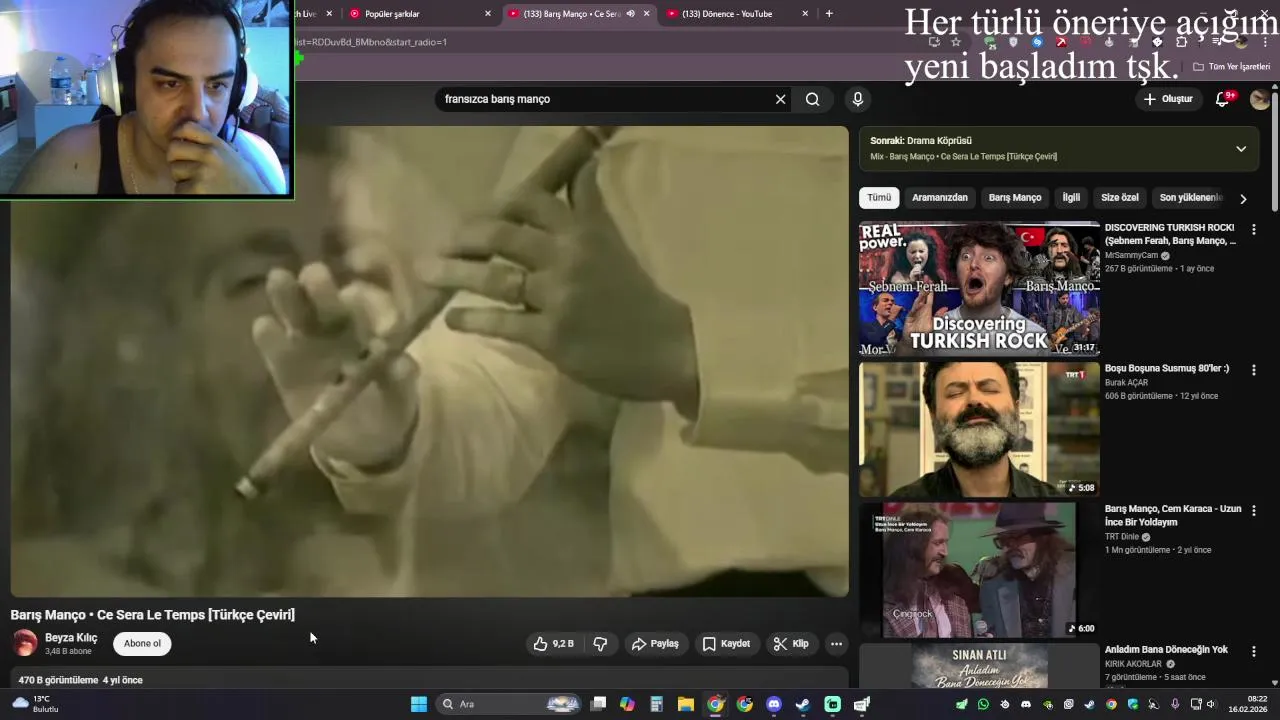Select the Tümü filter chip
This screenshot has height=720, width=1280.
tap(879, 198)
